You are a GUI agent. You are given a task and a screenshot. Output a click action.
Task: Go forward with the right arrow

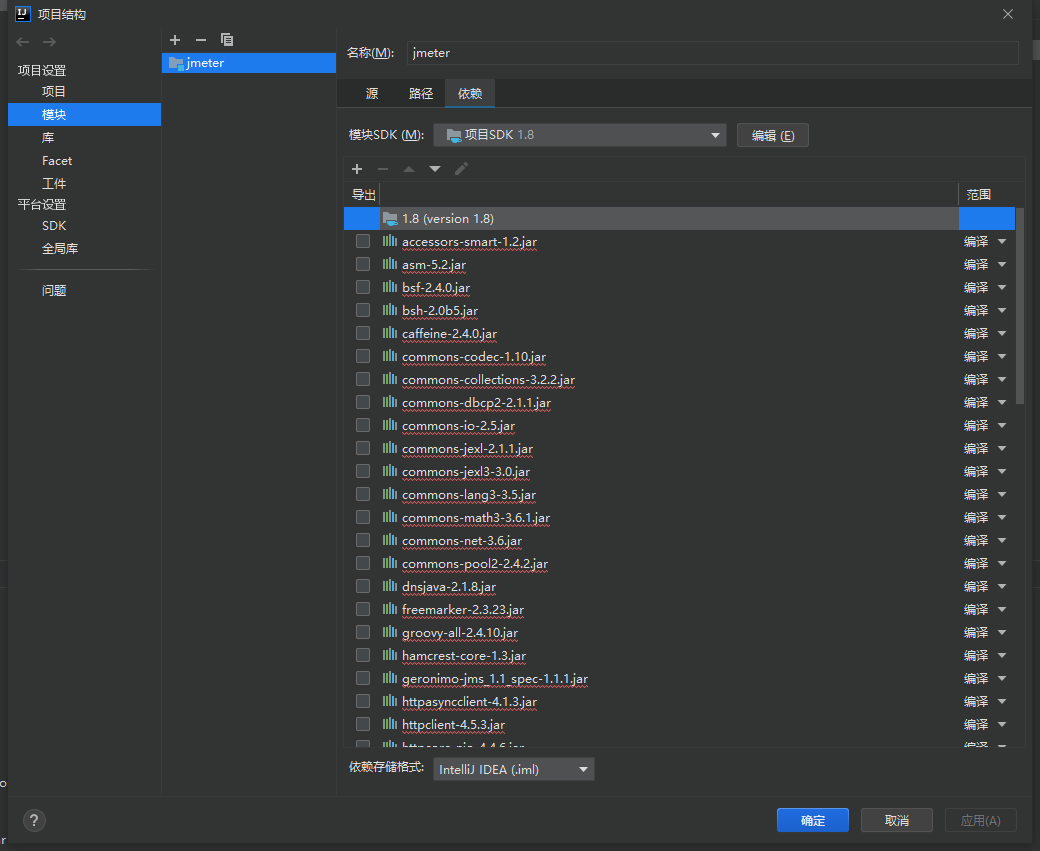[49, 42]
